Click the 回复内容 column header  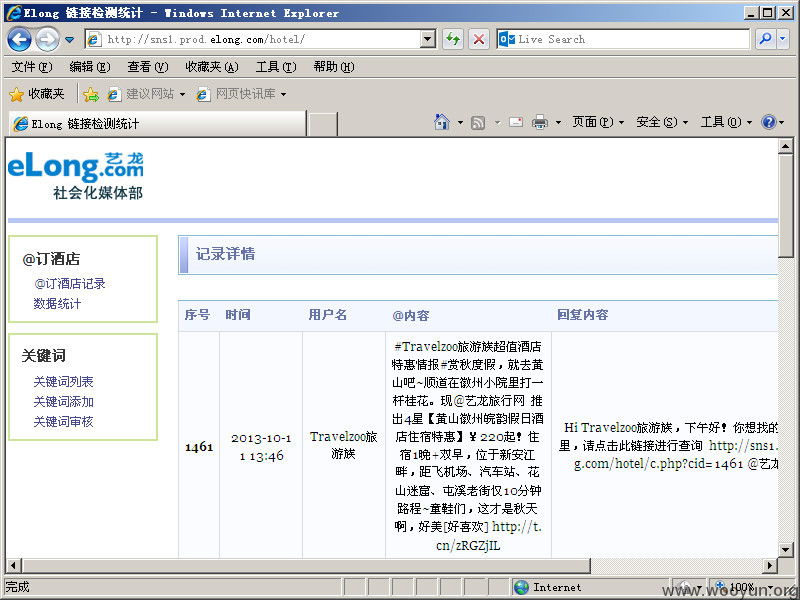click(583, 315)
